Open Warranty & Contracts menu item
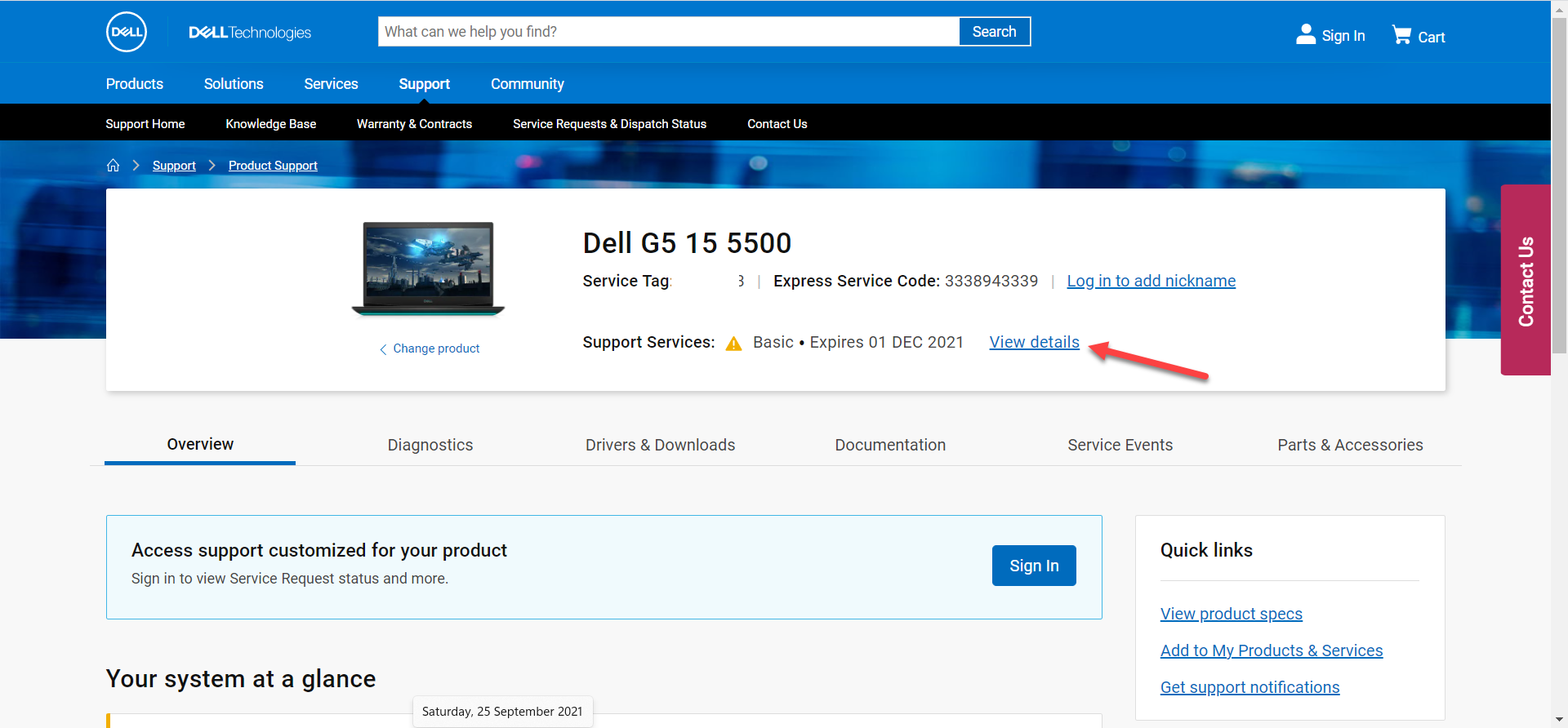The height and width of the screenshot is (728, 1568). click(414, 124)
